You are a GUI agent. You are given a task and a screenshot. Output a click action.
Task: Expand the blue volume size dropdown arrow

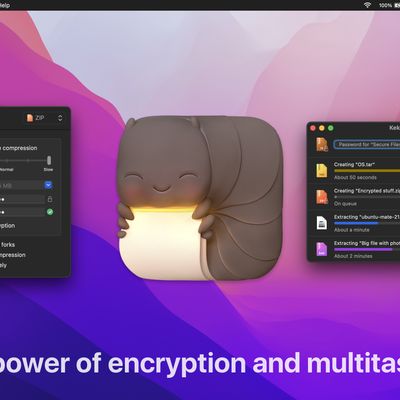pyautogui.click(x=48, y=185)
